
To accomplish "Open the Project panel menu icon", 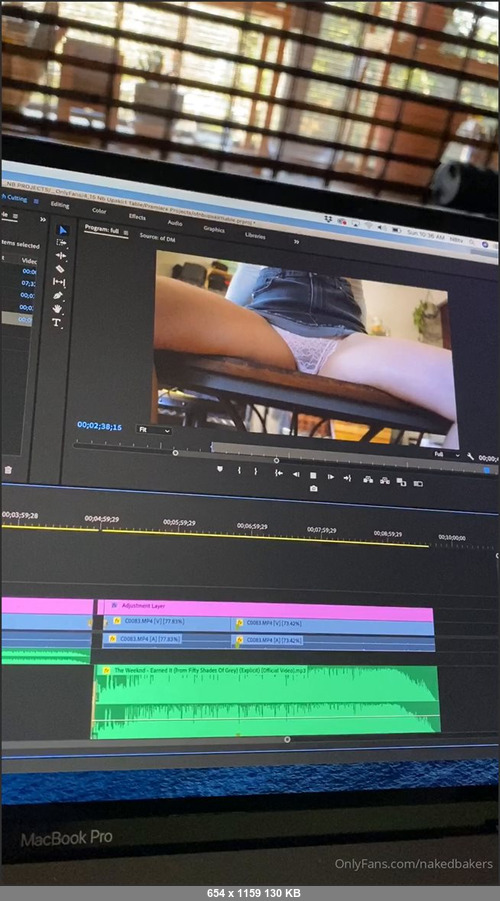I will point(16,216).
